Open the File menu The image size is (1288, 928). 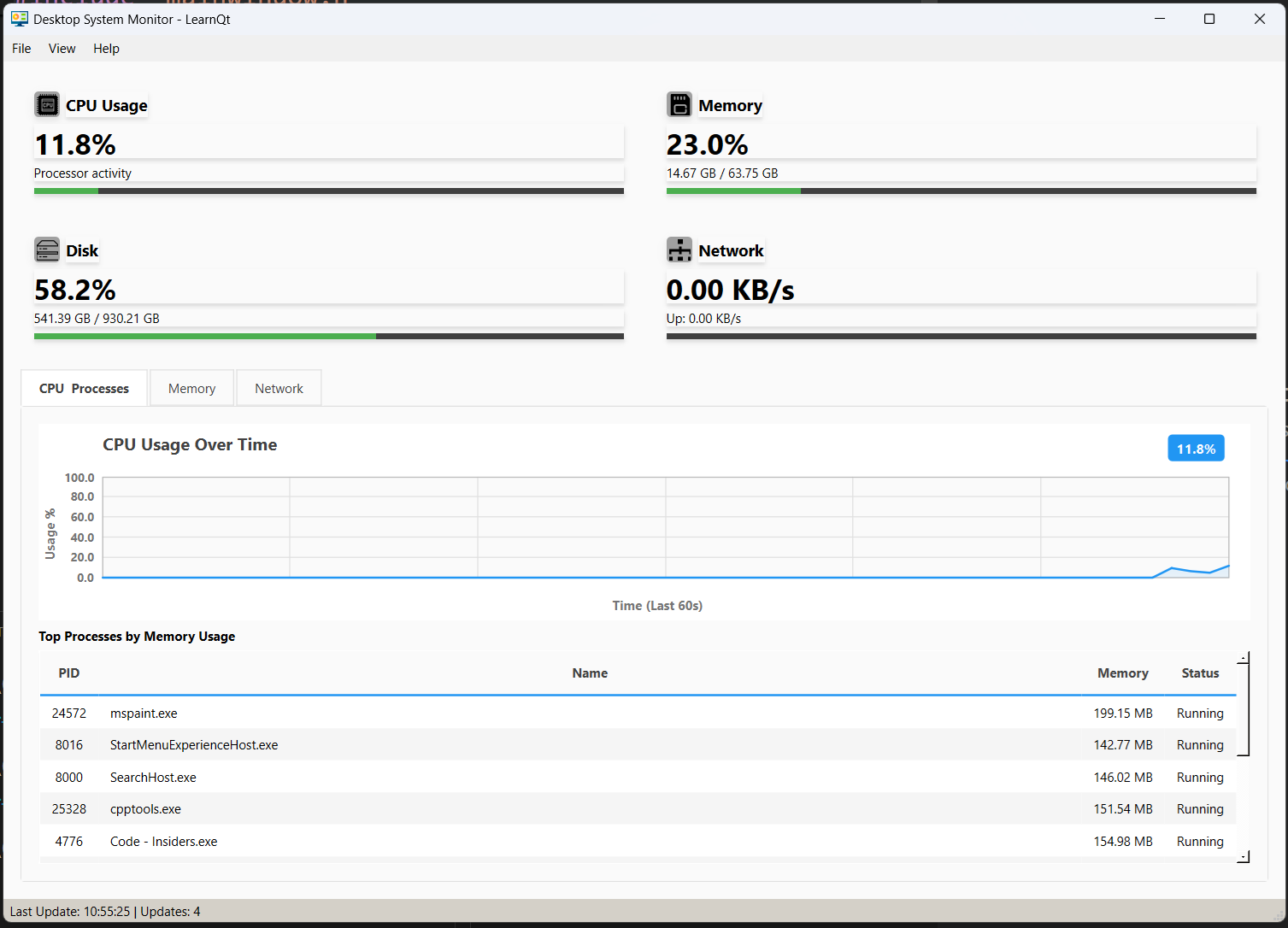click(x=21, y=49)
